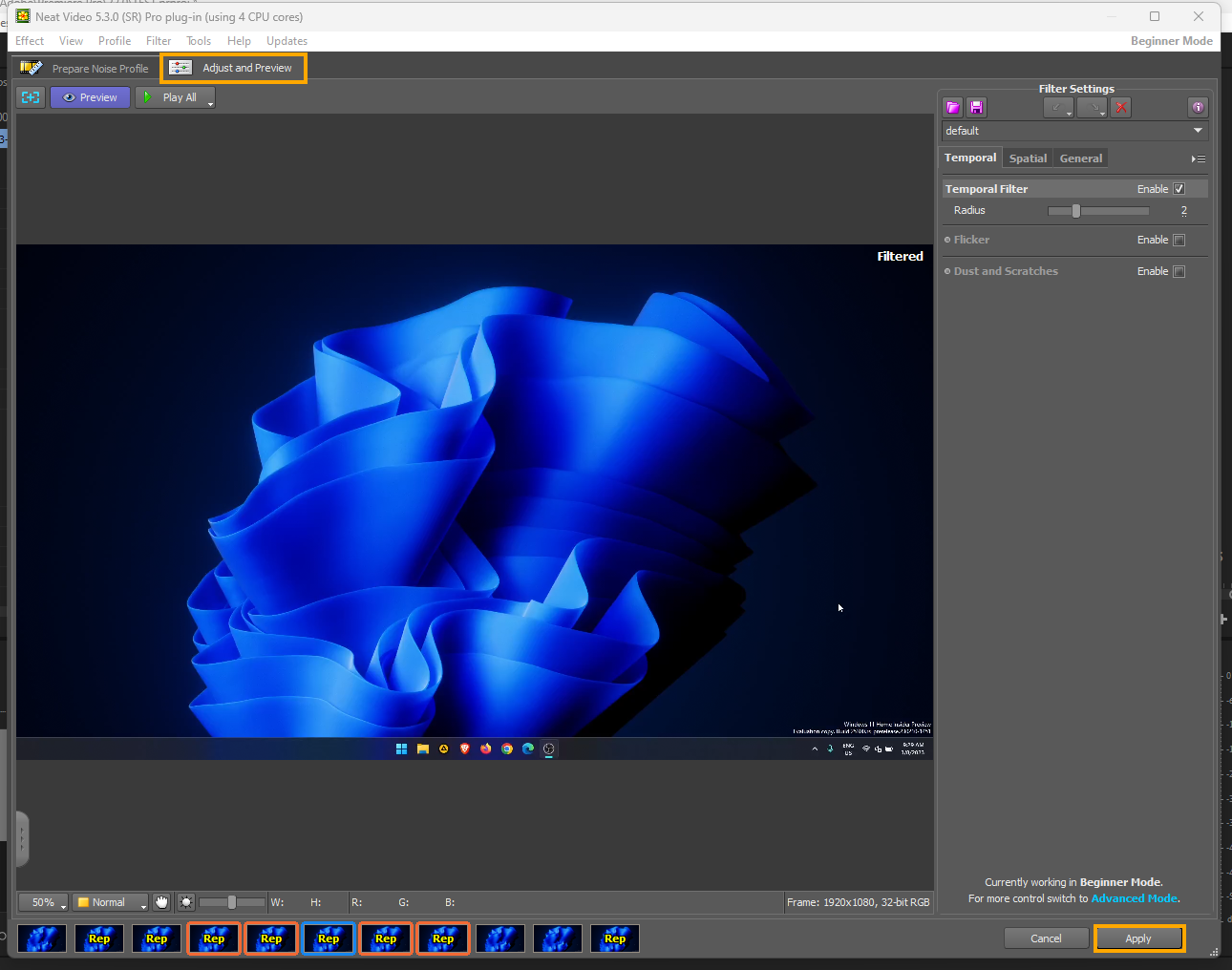Open a saved filter preset folder icon
The height and width of the screenshot is (970, 1232).
952,107
